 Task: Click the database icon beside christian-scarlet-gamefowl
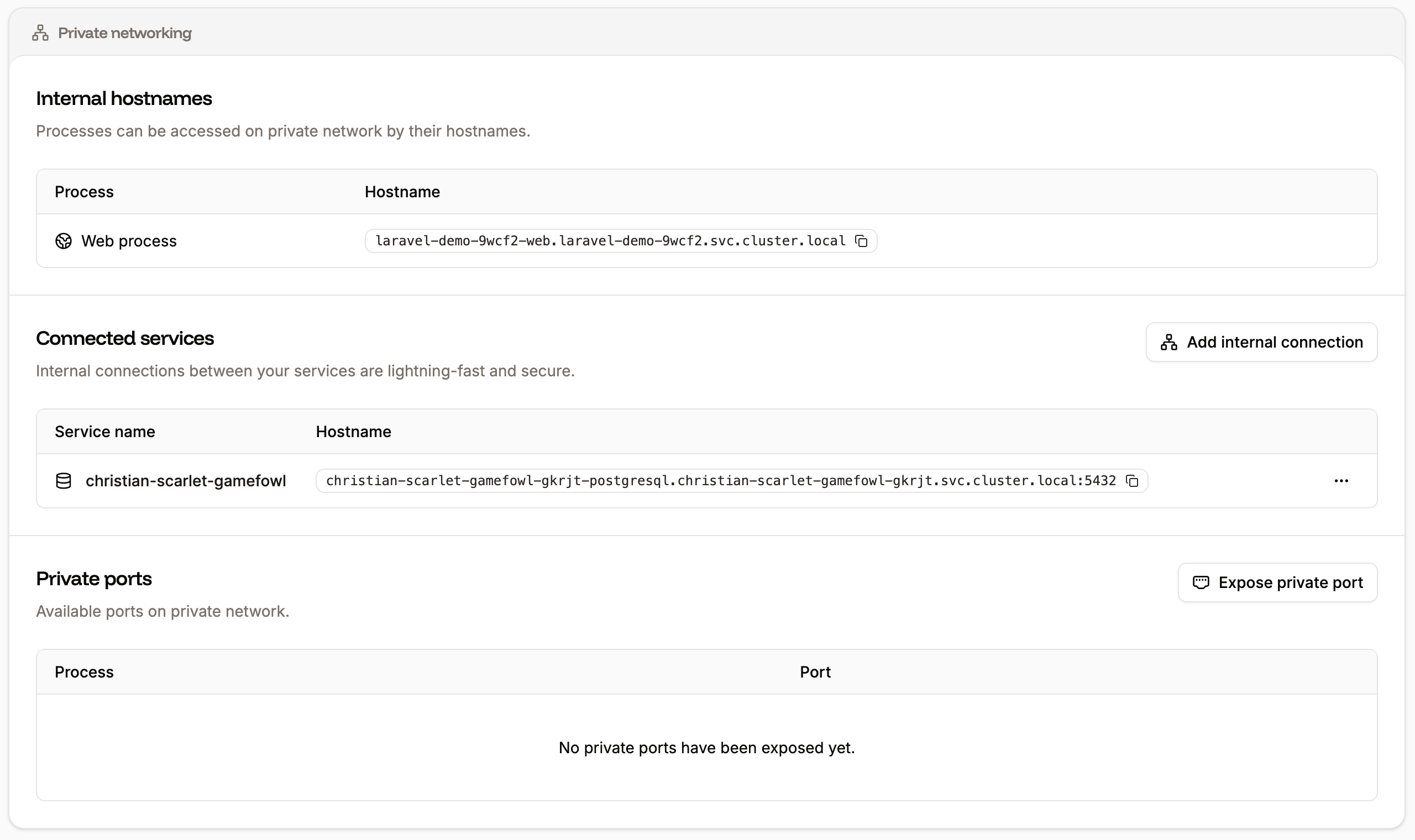64,480
